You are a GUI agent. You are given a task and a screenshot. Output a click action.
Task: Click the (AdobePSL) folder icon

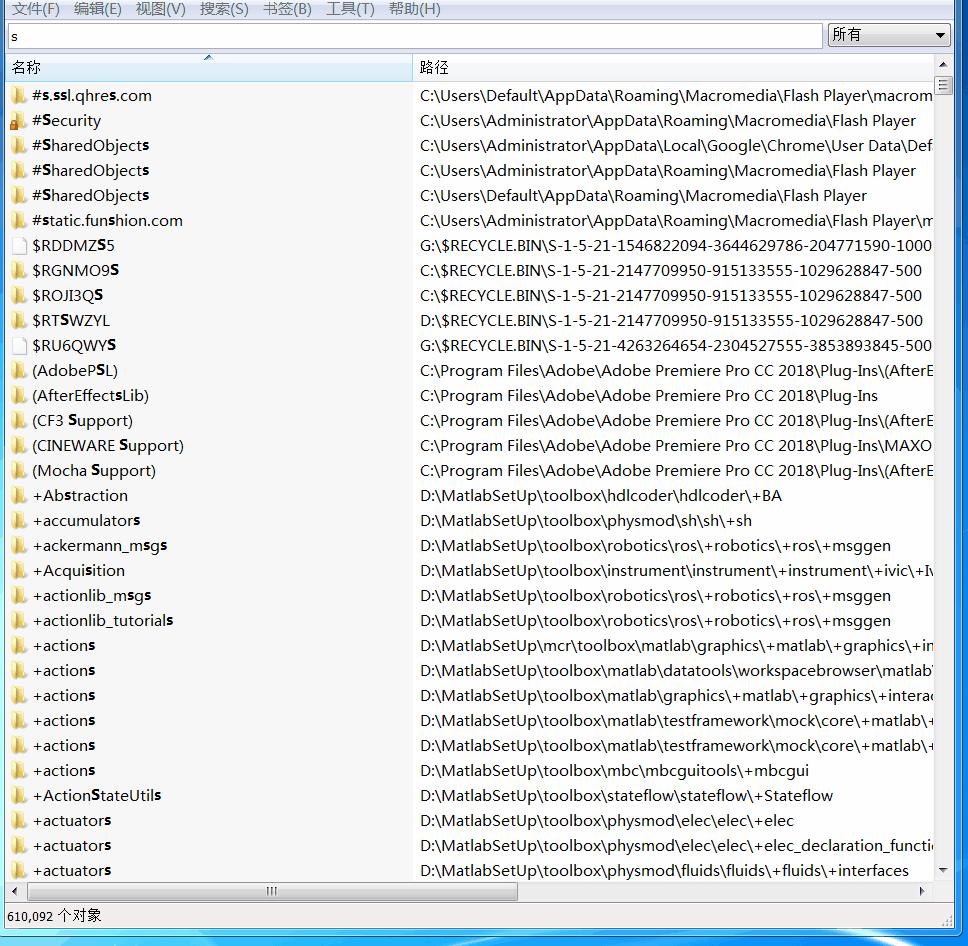tap(18, 371)
